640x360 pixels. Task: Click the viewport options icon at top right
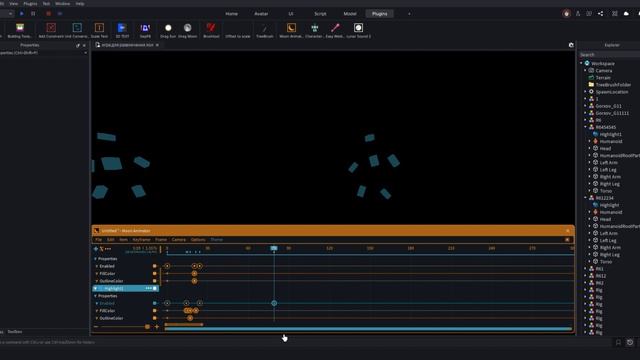(x=571, y=45)
